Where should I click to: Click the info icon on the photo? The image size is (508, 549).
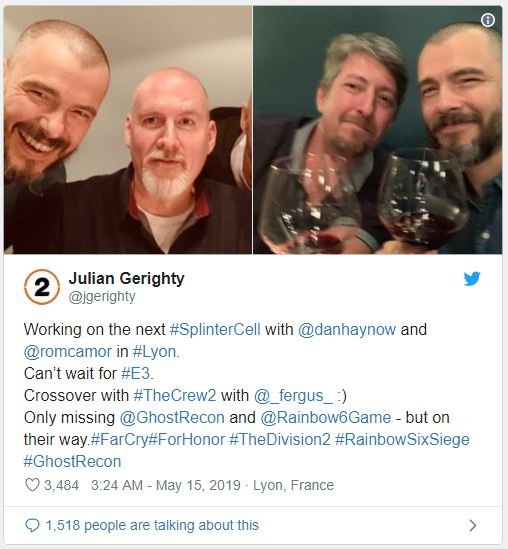[488, 20]
